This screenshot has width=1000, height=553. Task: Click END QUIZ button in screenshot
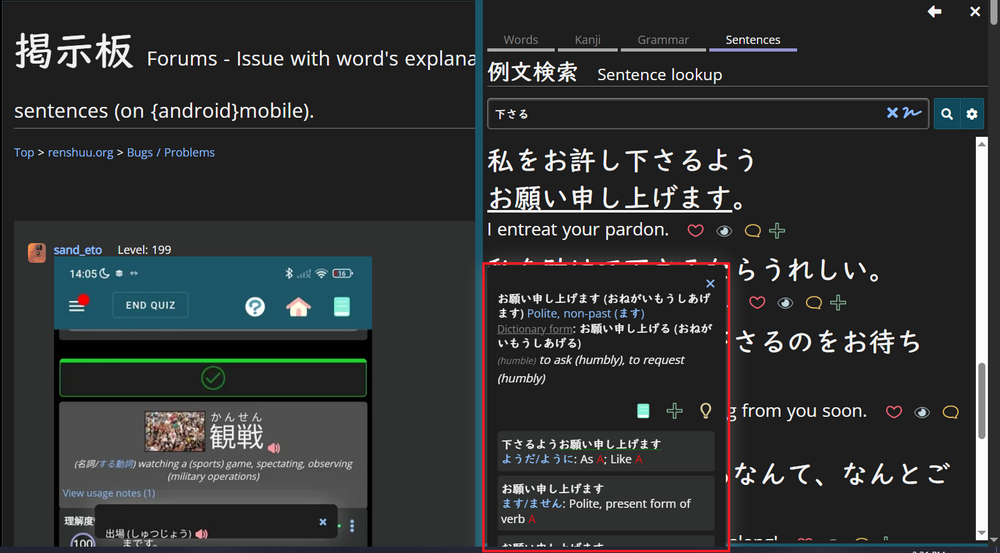tap(151, 305)
